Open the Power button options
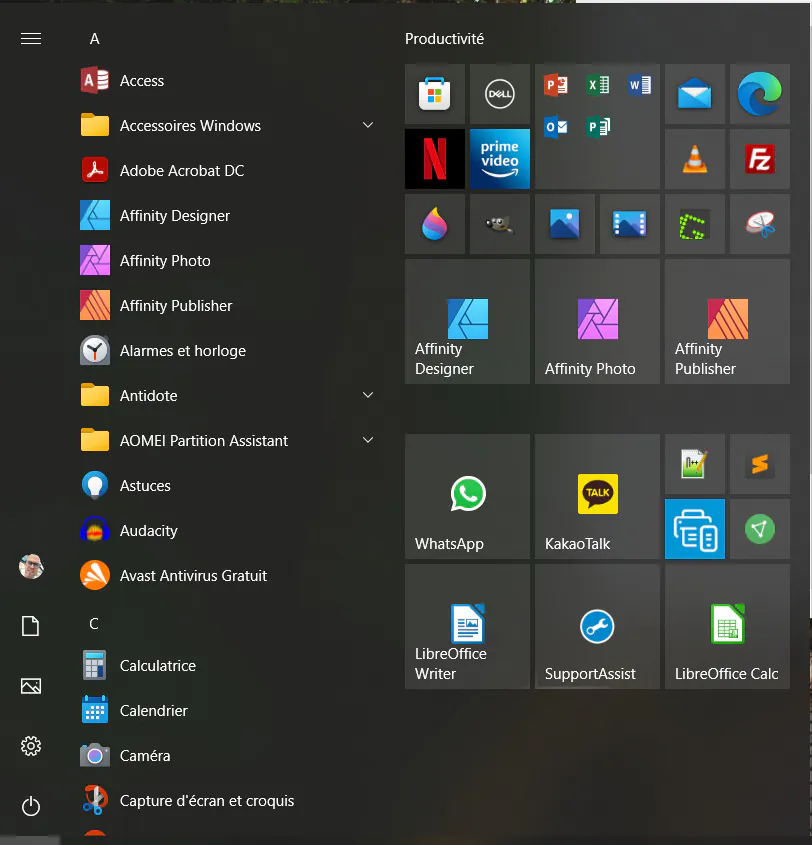 point(31,807)
